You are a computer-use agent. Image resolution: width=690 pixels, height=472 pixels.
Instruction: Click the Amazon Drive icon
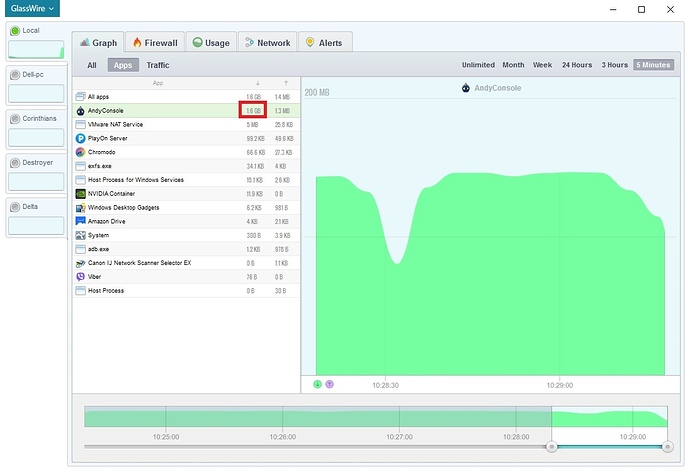point(80,221)
